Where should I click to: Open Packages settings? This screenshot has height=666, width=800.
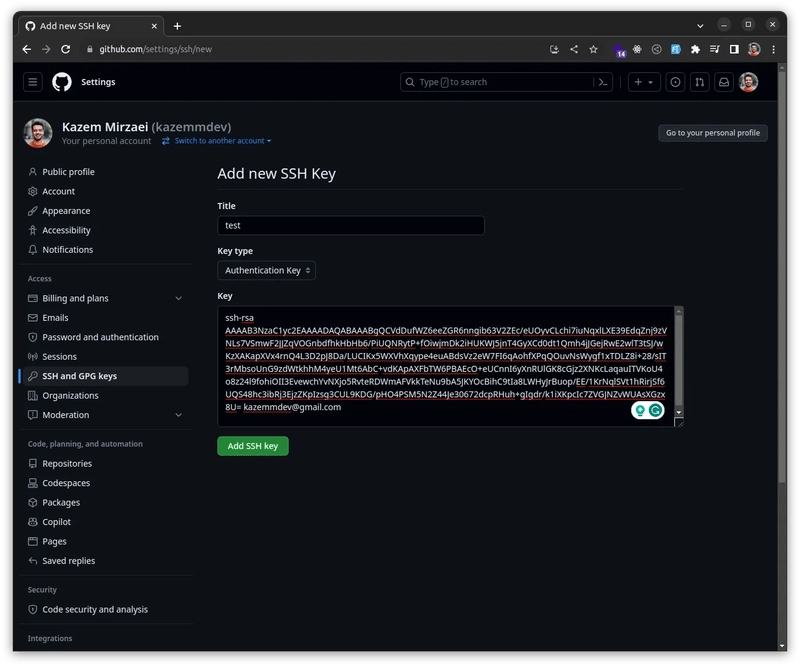pos(61,503)
